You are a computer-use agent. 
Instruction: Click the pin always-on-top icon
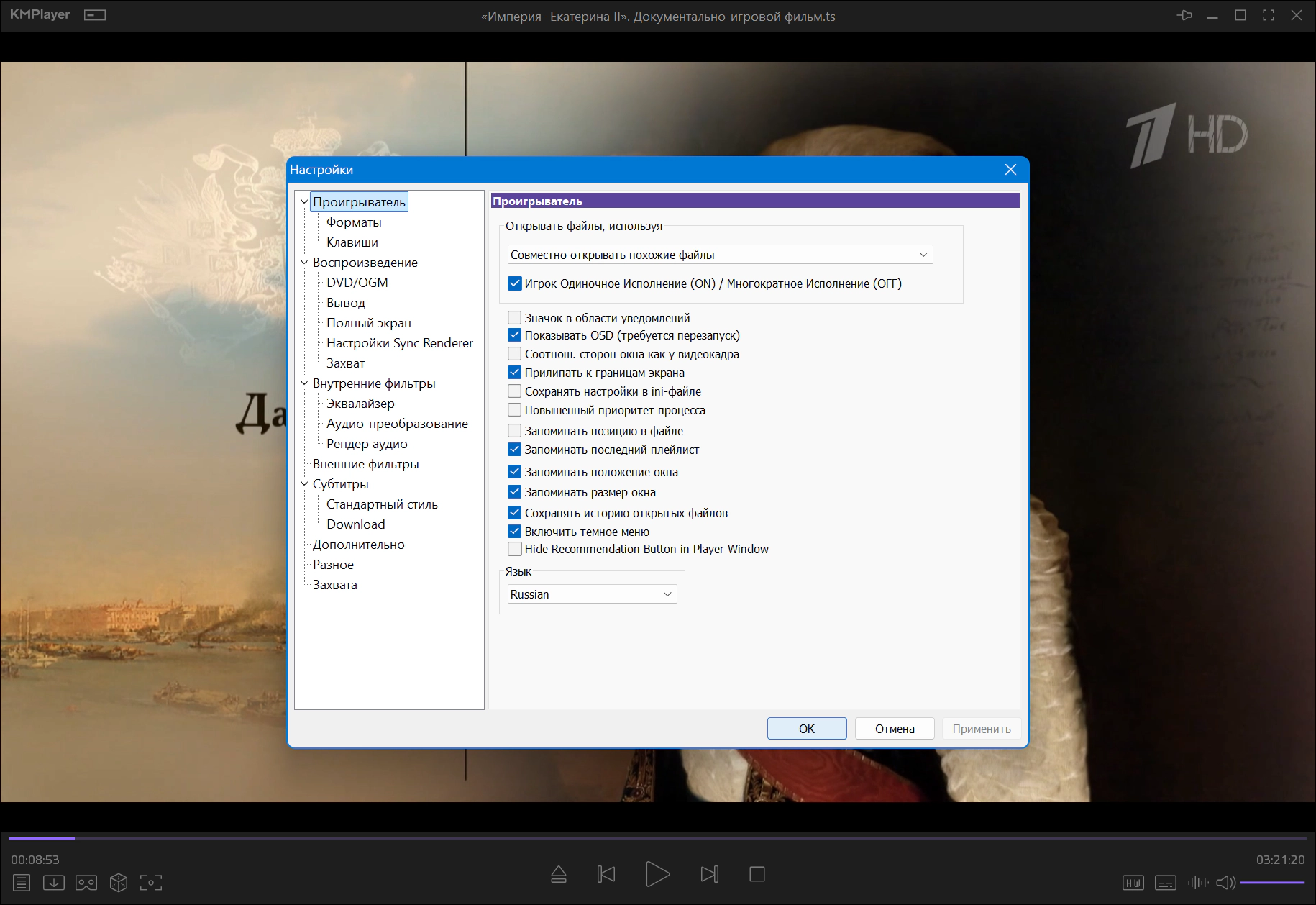pos(1184,15)
